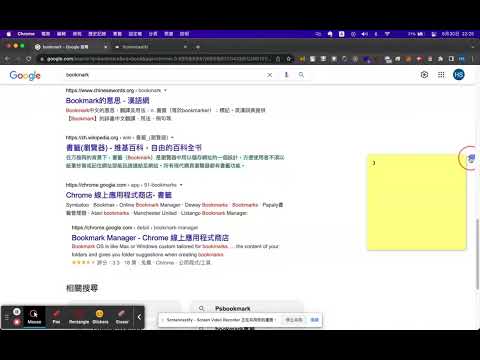Open the HS Google account avatar
The image size is (480, 360).
pos(459,75)
